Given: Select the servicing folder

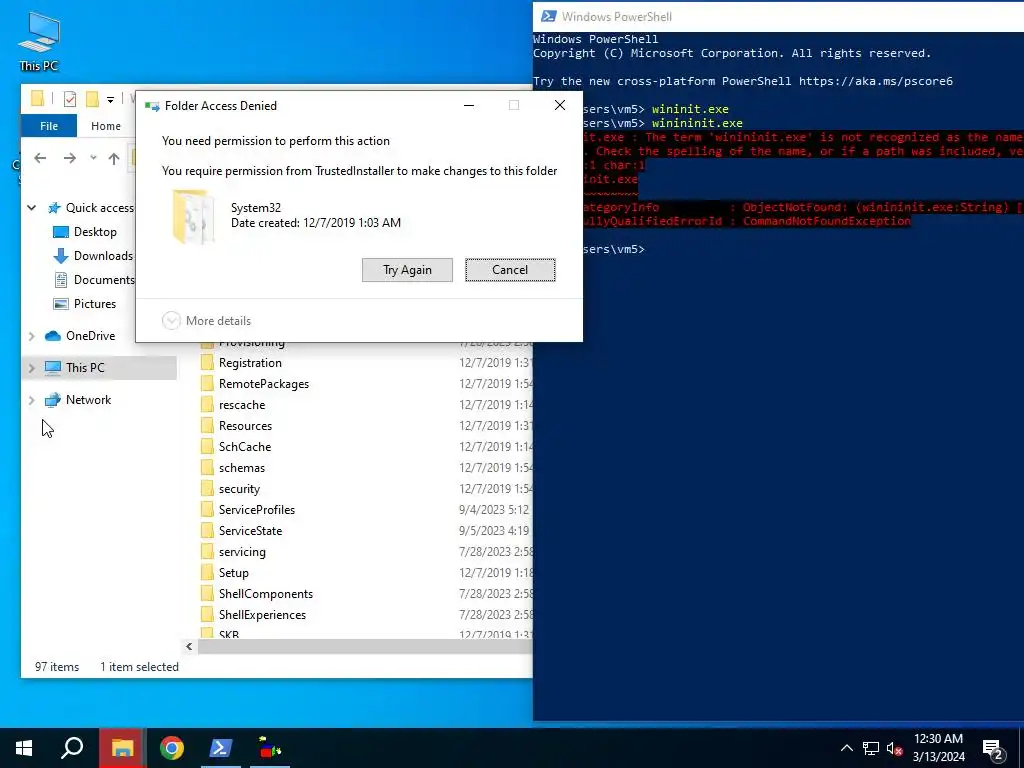Looking at the screenshot, I should coord(242,552).
